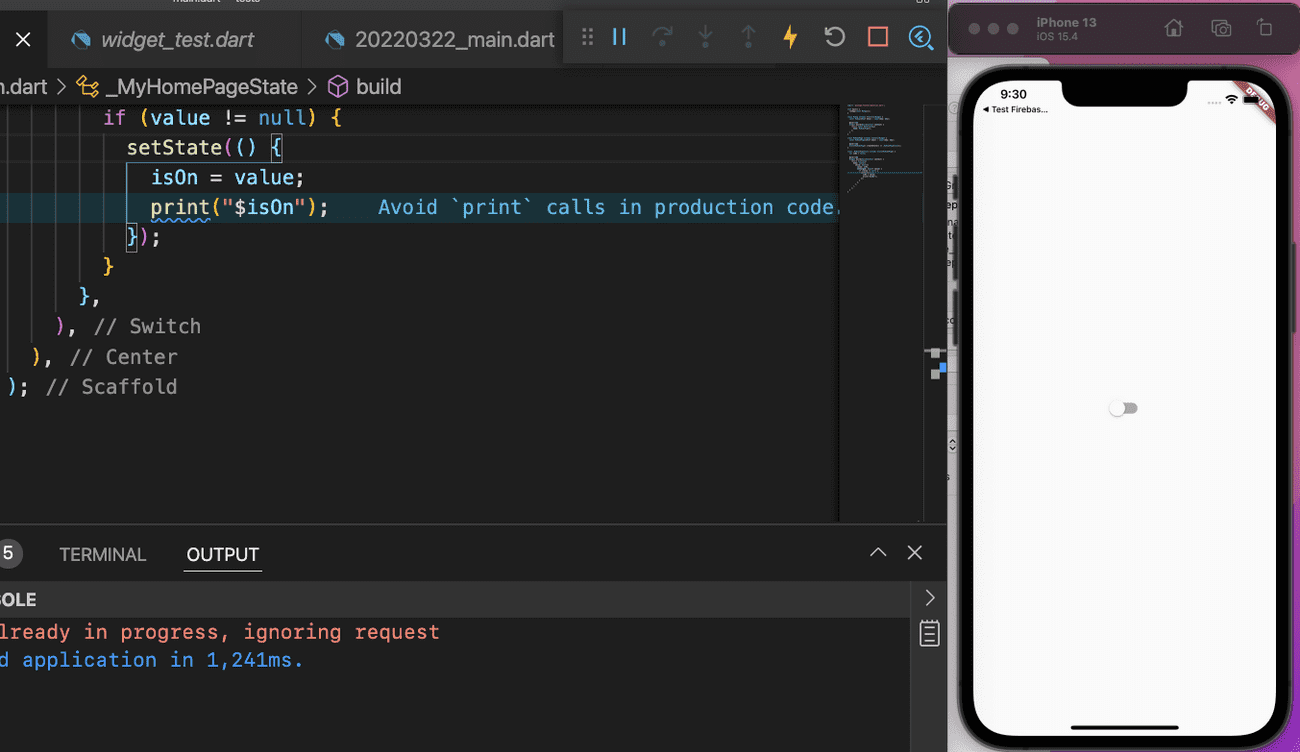The height and width of the screenshot is (752, 1300).
Task: Switch to the TERMINAL panel
Action: [102, 554]
